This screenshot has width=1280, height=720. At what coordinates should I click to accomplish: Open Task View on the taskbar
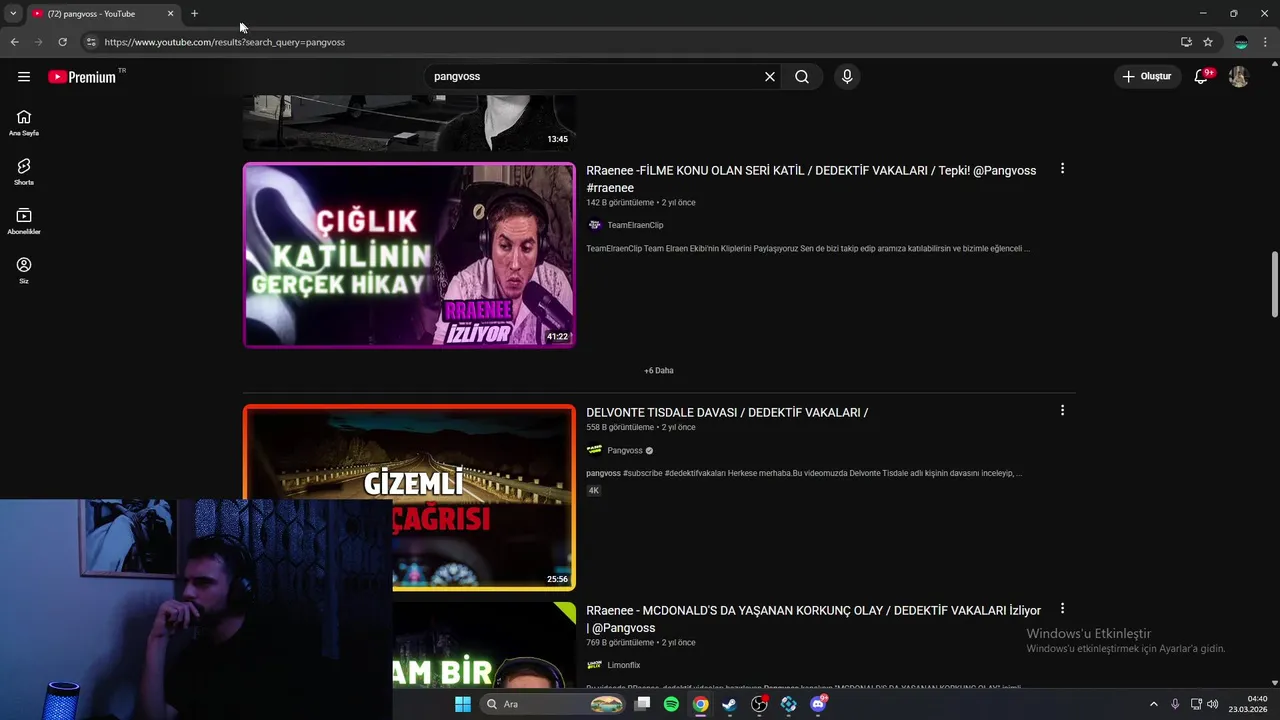click(643, 704)
